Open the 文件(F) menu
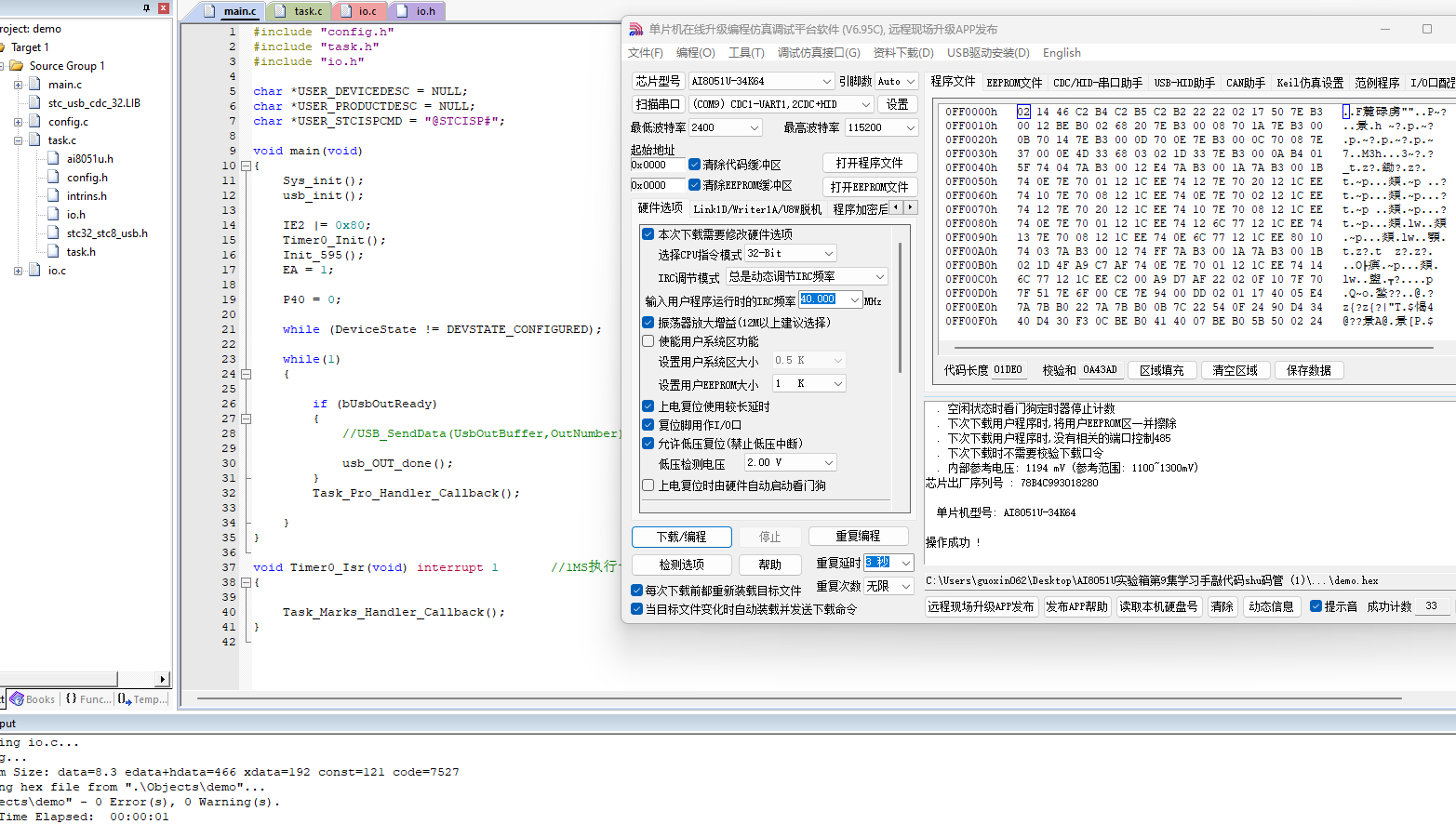The width and height of the screenshot is (1456, 824). pyautogui.click(x=645, y=53)
